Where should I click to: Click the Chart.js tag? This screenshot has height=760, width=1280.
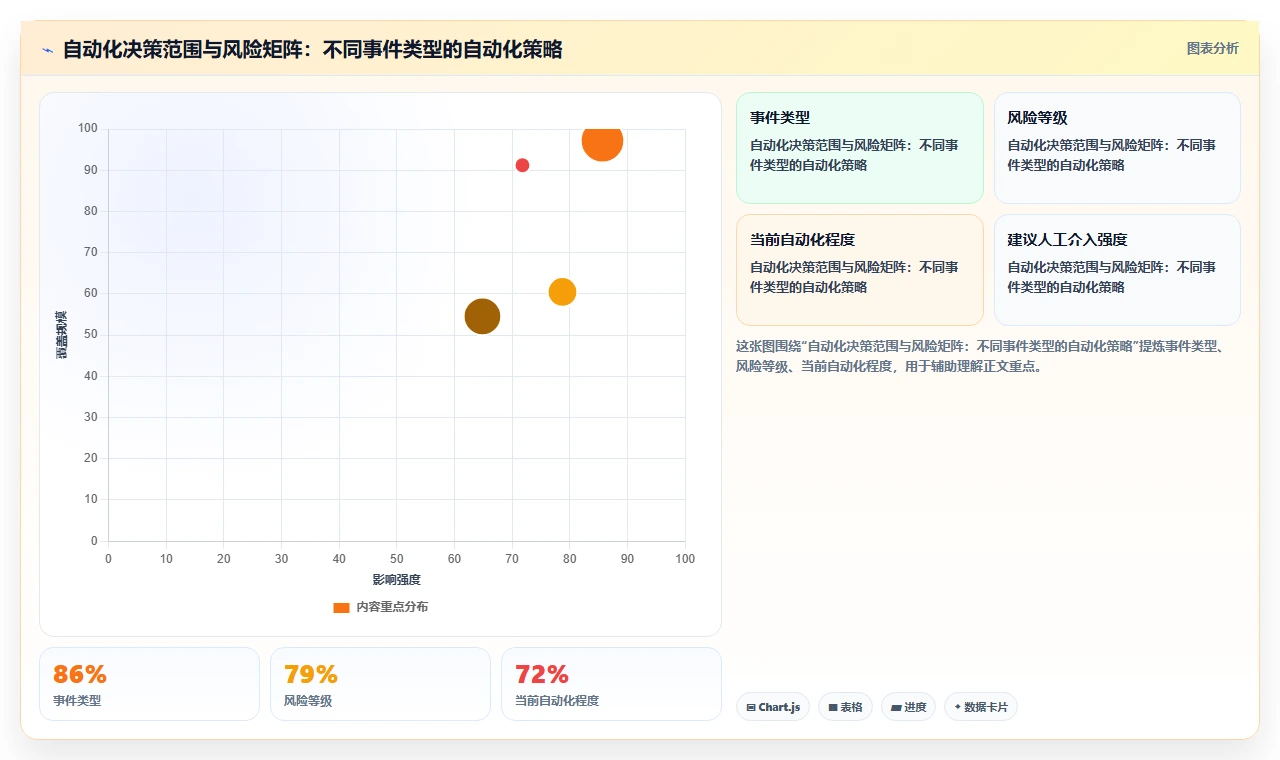click(773, 707)
